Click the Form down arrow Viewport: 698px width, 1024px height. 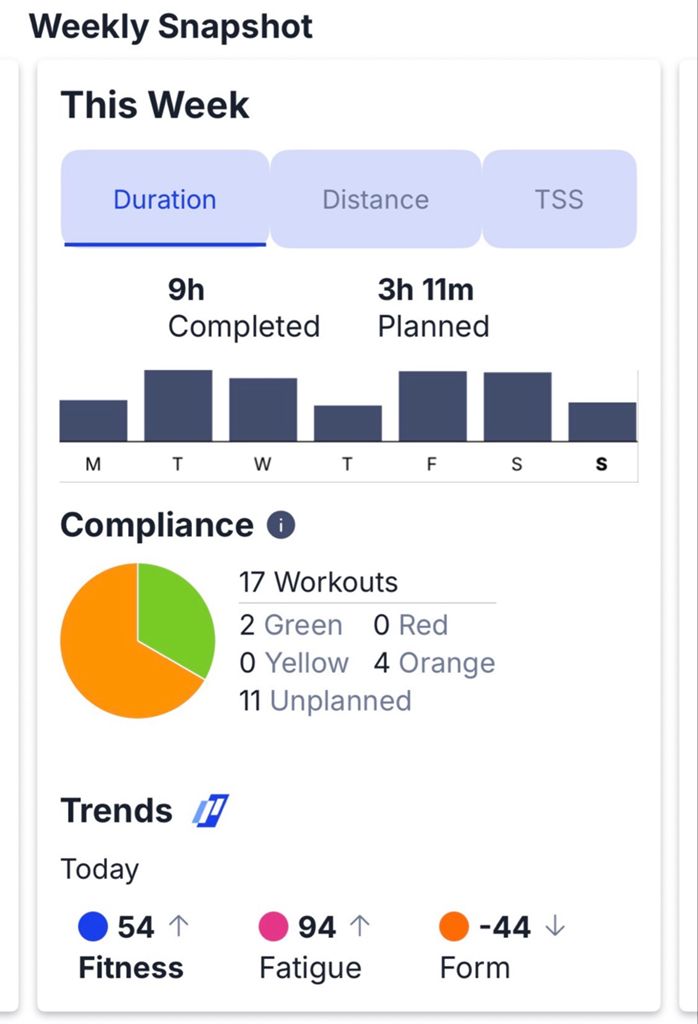click(555, 927)
